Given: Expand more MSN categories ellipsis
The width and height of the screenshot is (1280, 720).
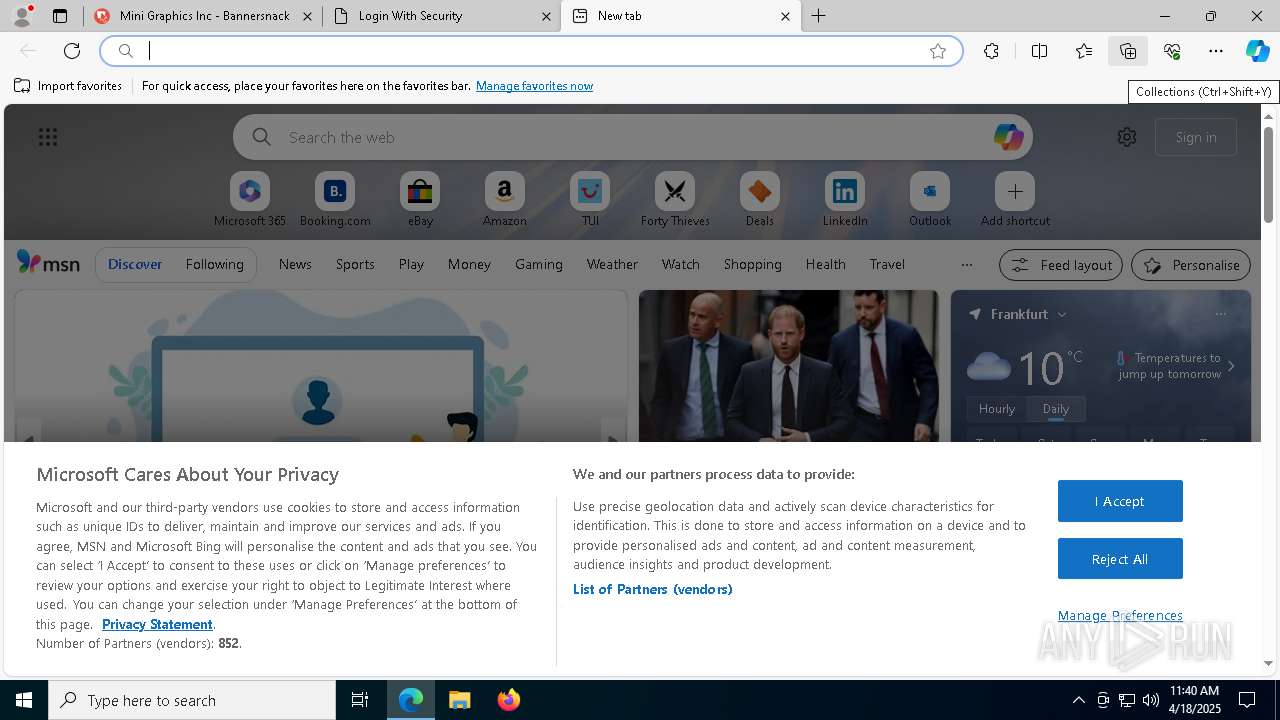Looking at the screenshot, I should point(966,265).
